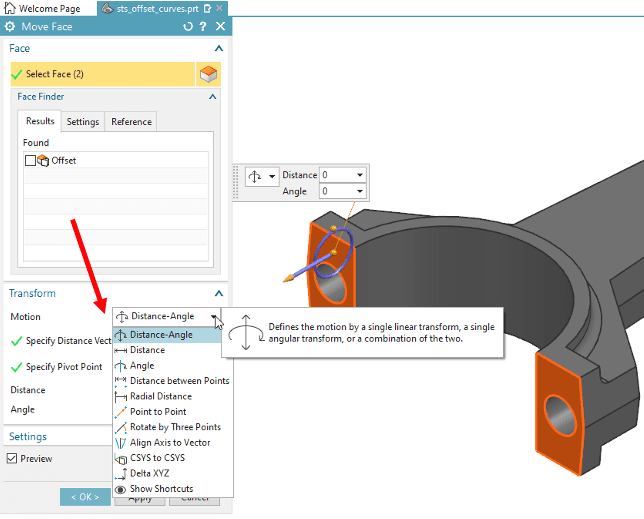Click the on-screen Distance input field
Screen dimensions: 644x519
click(x=338, y=175)
